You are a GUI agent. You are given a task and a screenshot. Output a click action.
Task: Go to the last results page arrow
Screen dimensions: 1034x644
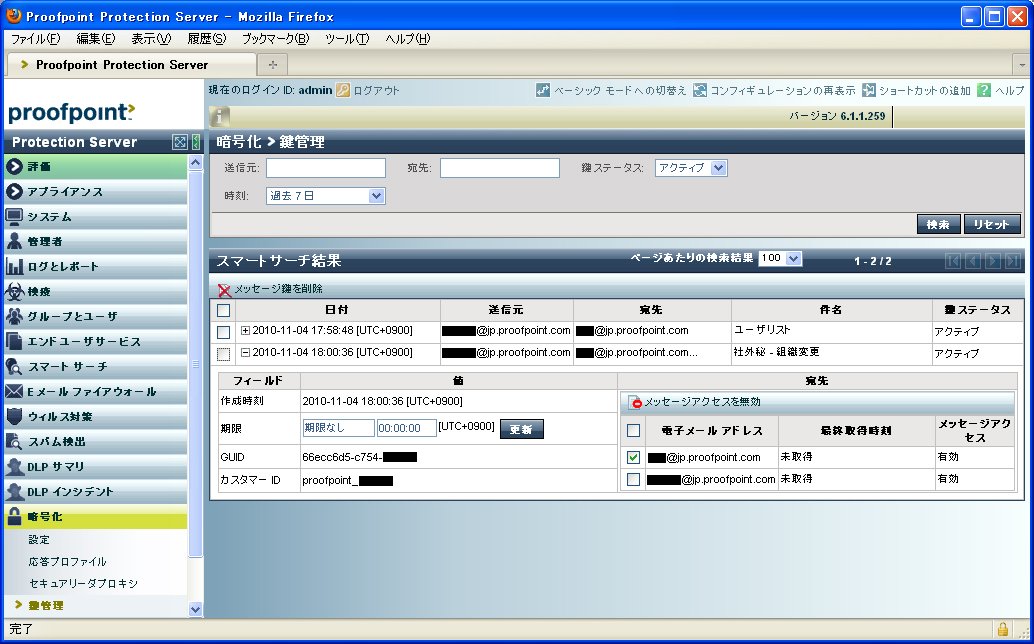1013,260
